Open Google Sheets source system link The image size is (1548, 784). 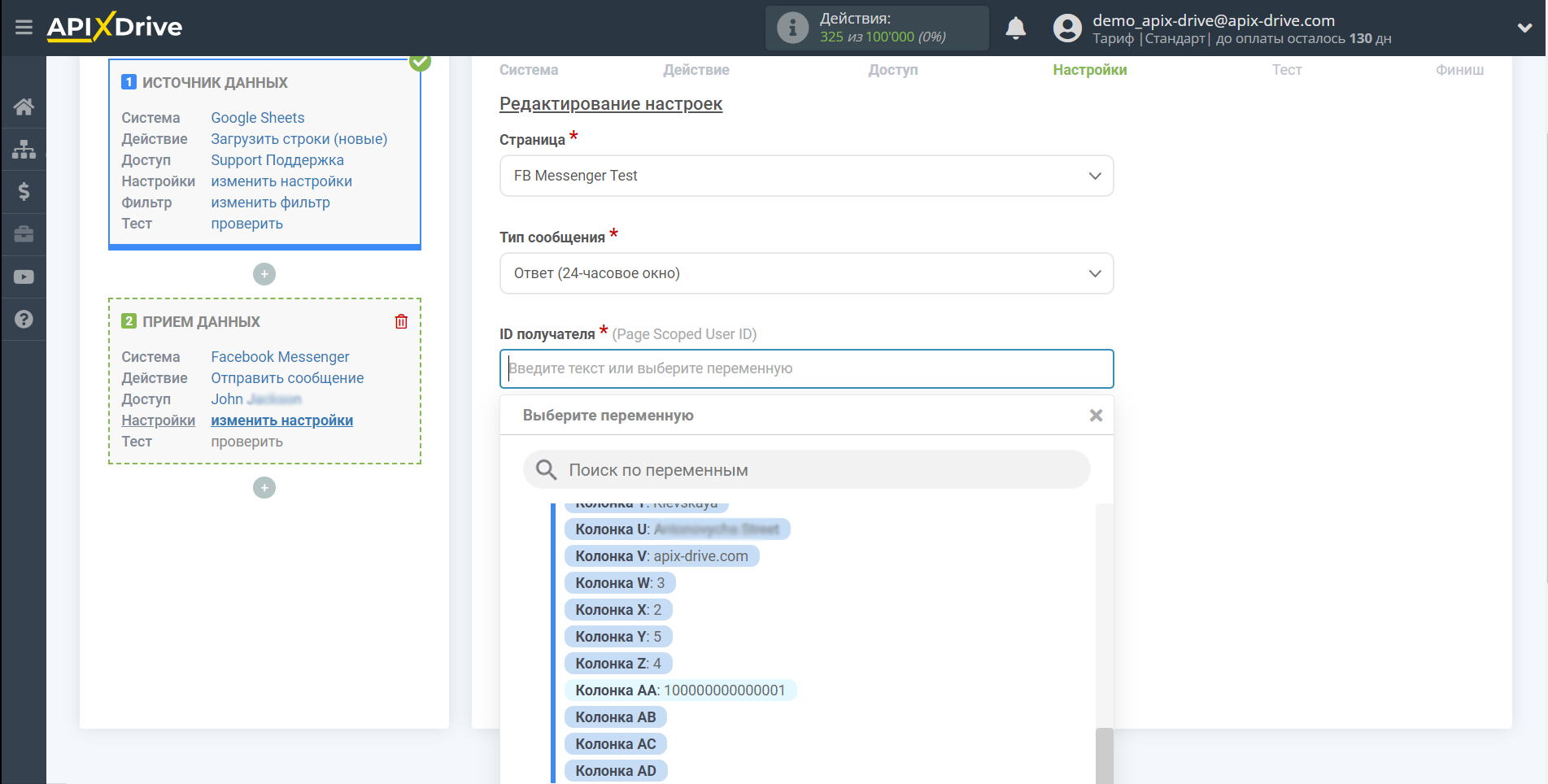258,118
